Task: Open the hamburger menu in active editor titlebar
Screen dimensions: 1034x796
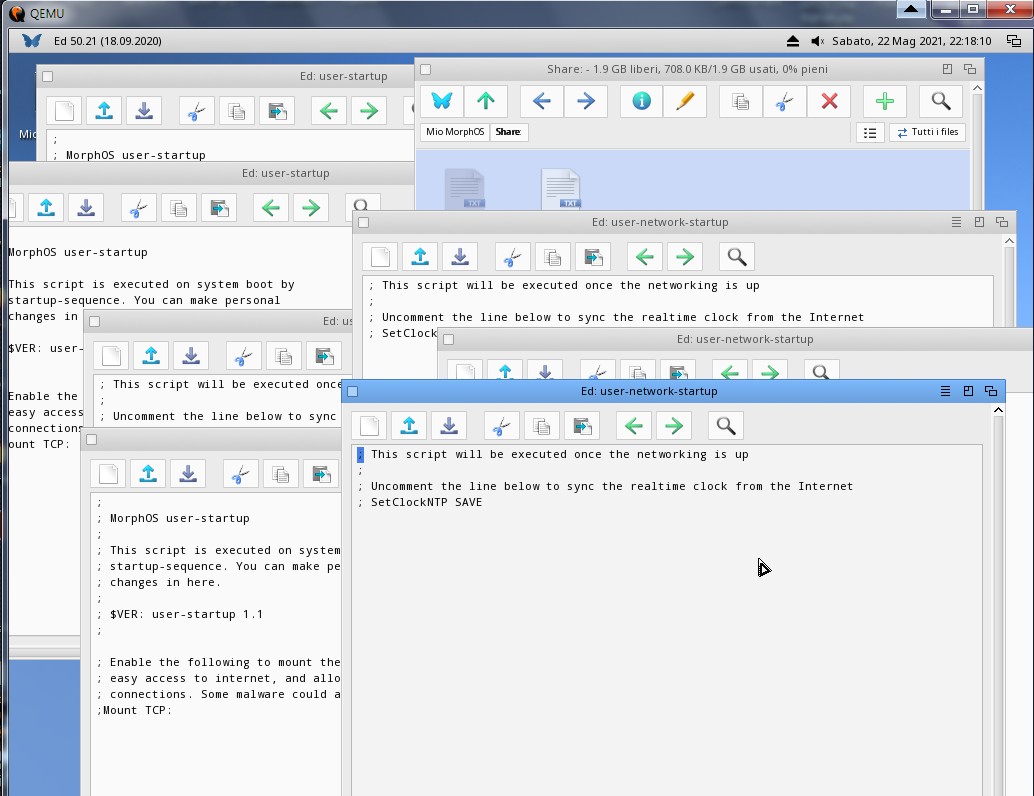Action: pyautogui.click(x=945, y=391)
